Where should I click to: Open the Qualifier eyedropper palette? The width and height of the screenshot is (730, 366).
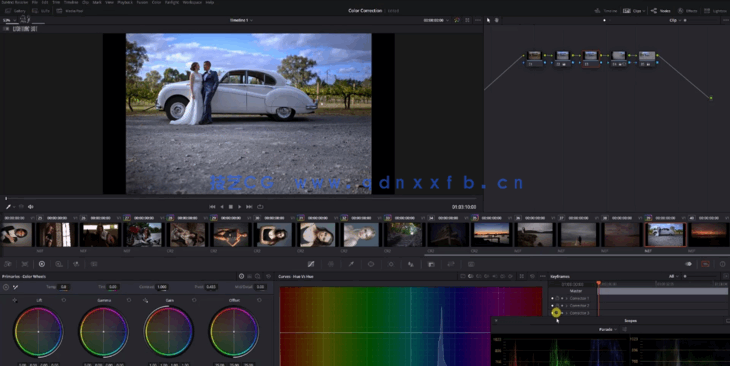click(x=351, y=264)
